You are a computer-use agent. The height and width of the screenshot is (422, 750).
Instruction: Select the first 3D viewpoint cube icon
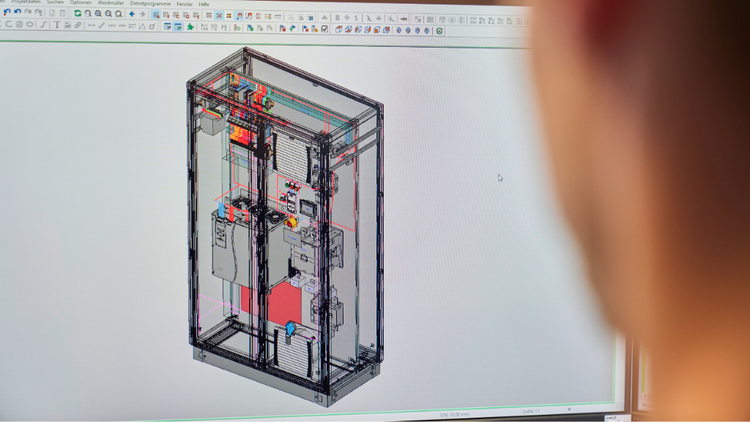339,30
